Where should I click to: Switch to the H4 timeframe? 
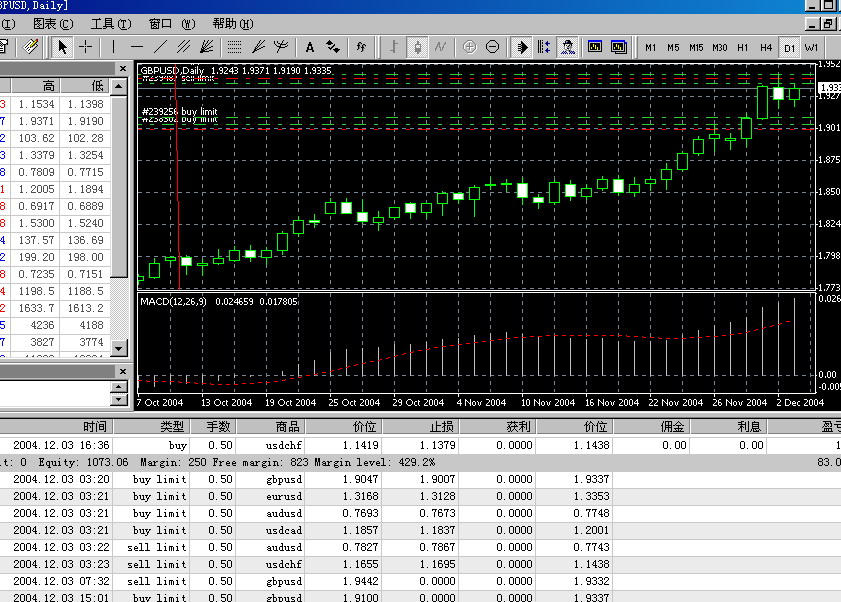[x=766, y=47]
